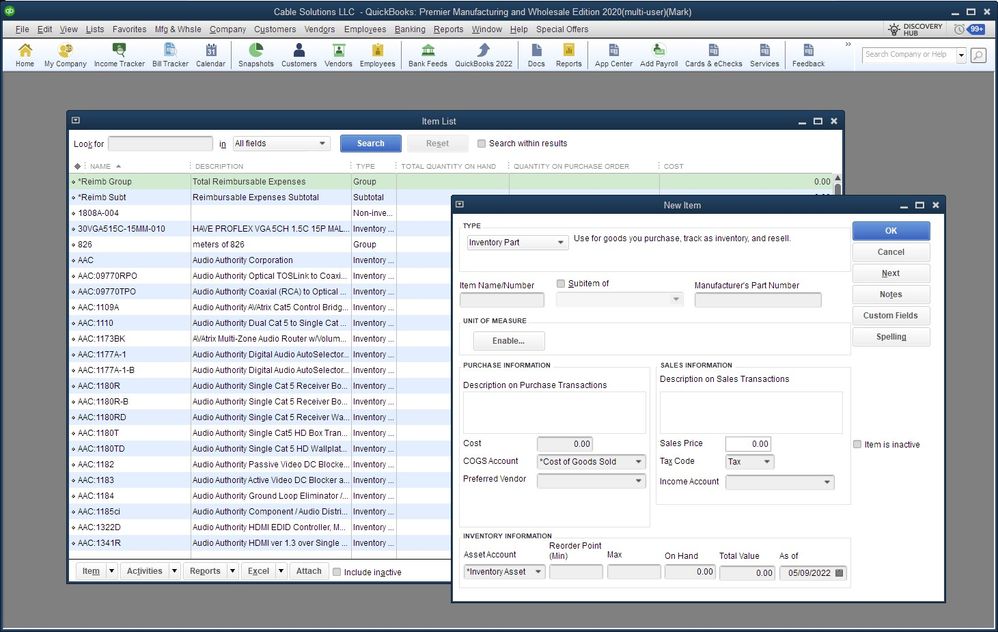
Task: Open the Reports menu in menu bar
Action: [448, 29]
